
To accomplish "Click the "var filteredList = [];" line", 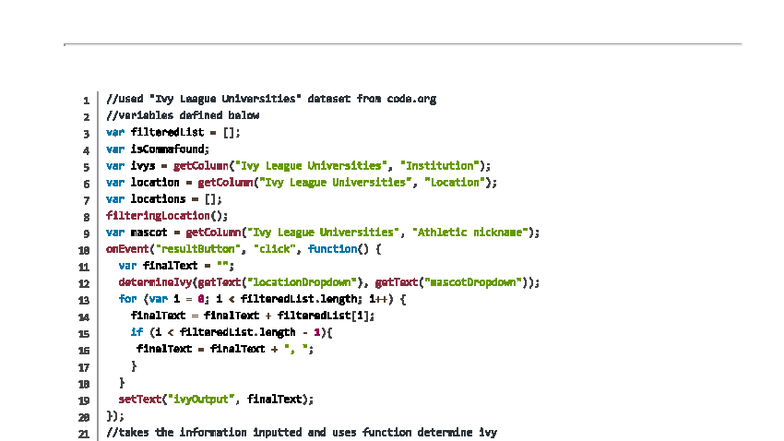I will [173, 132].
